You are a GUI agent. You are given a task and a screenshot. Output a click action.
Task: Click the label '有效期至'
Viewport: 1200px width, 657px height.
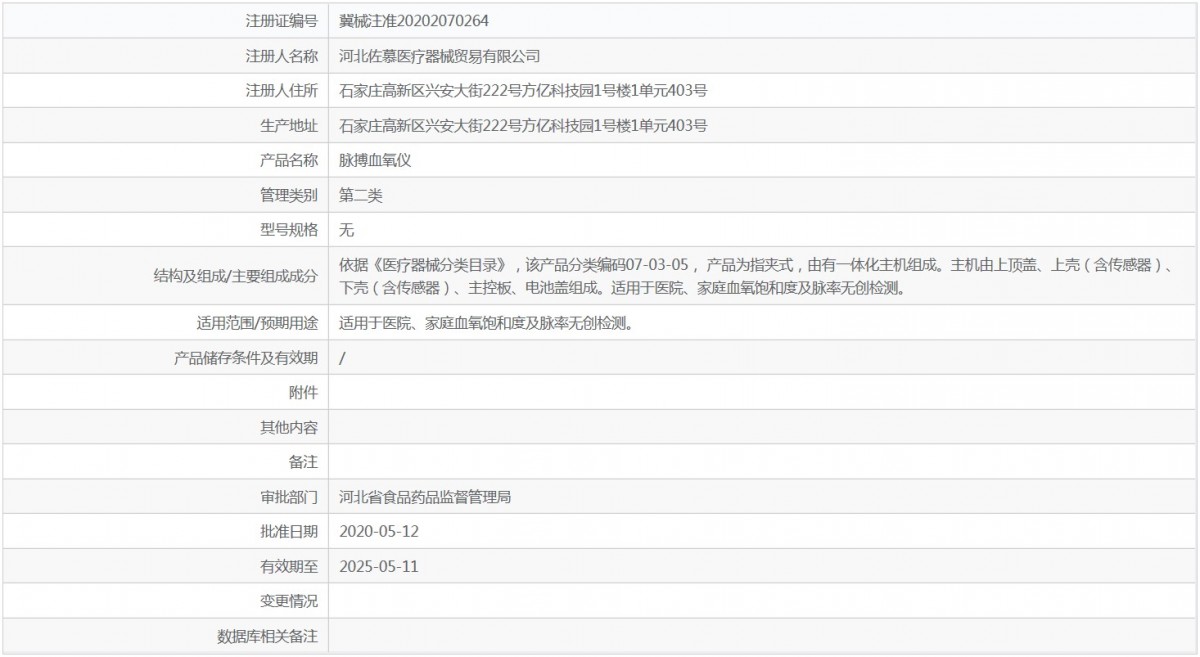289,566
